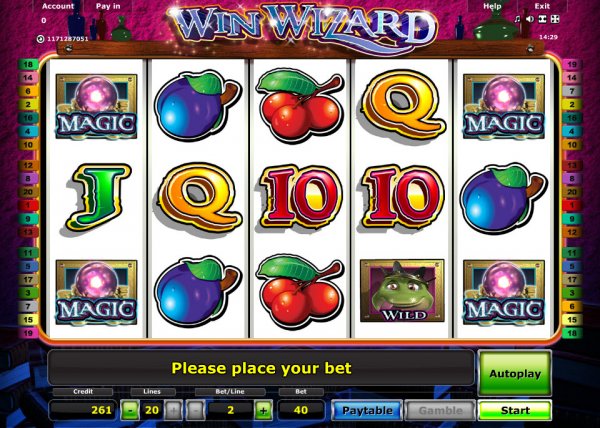Click the Account label
This screenshot has width=600, height=428.
pos(58,6)
